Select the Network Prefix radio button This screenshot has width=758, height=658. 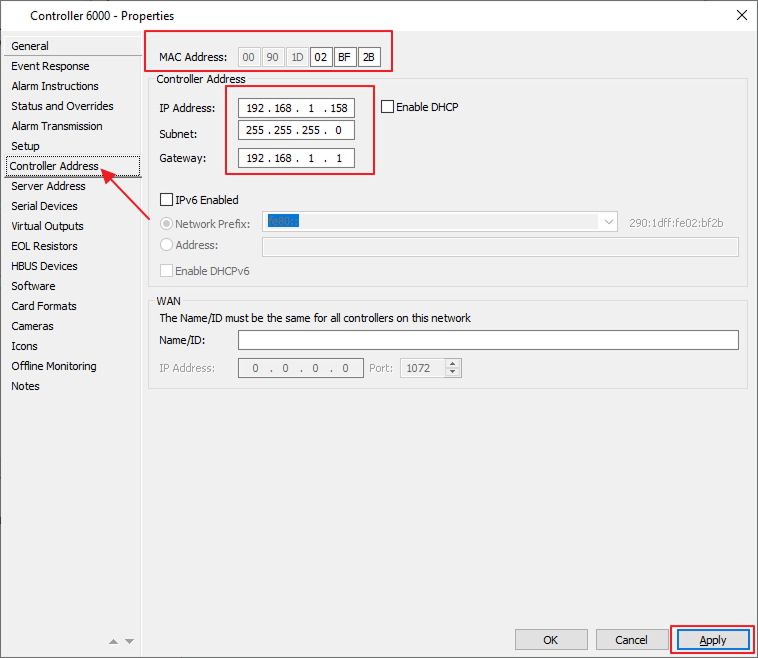pyautogui.click(x=167, y=223)
